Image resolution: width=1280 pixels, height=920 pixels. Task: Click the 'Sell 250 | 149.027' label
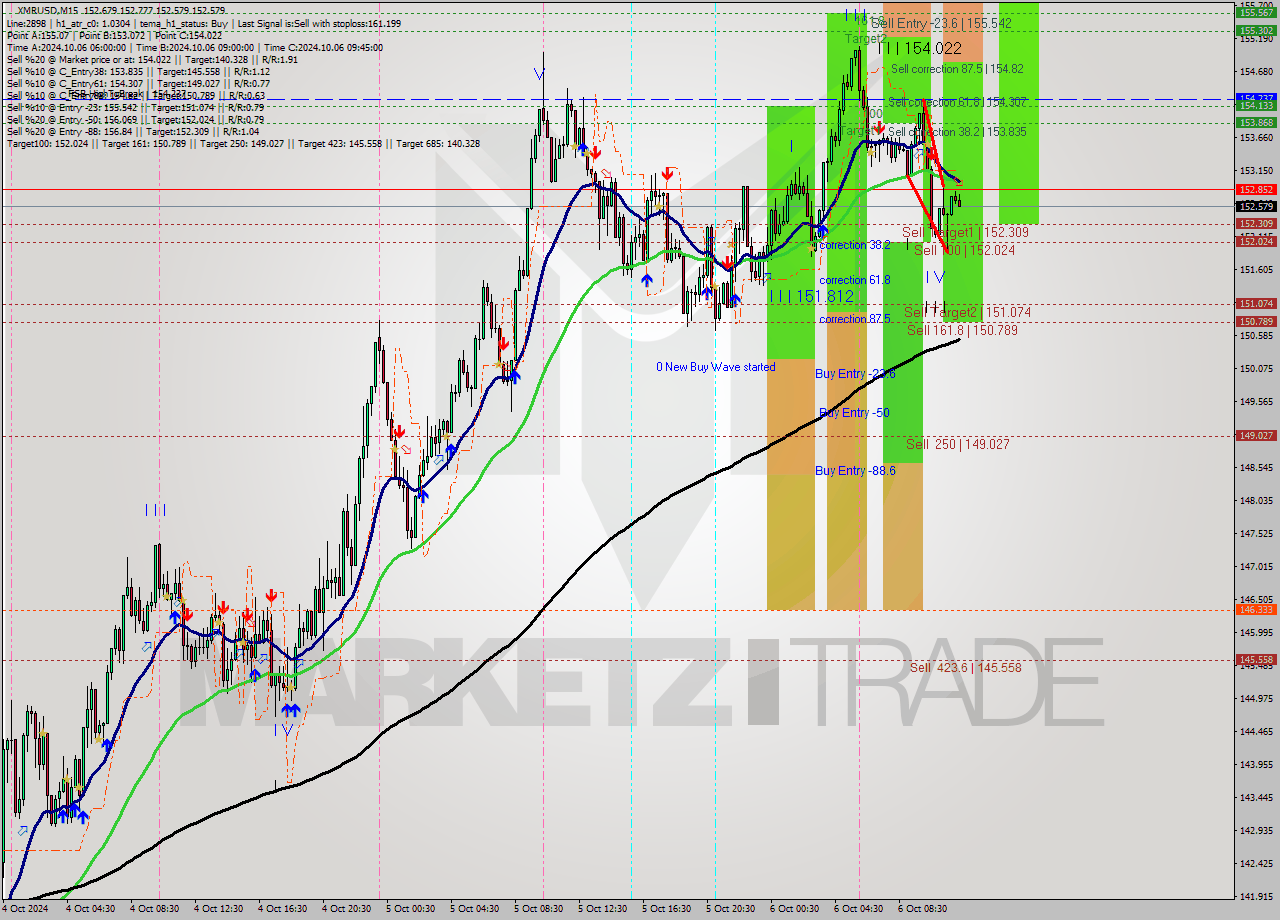[x=957, y=444]
